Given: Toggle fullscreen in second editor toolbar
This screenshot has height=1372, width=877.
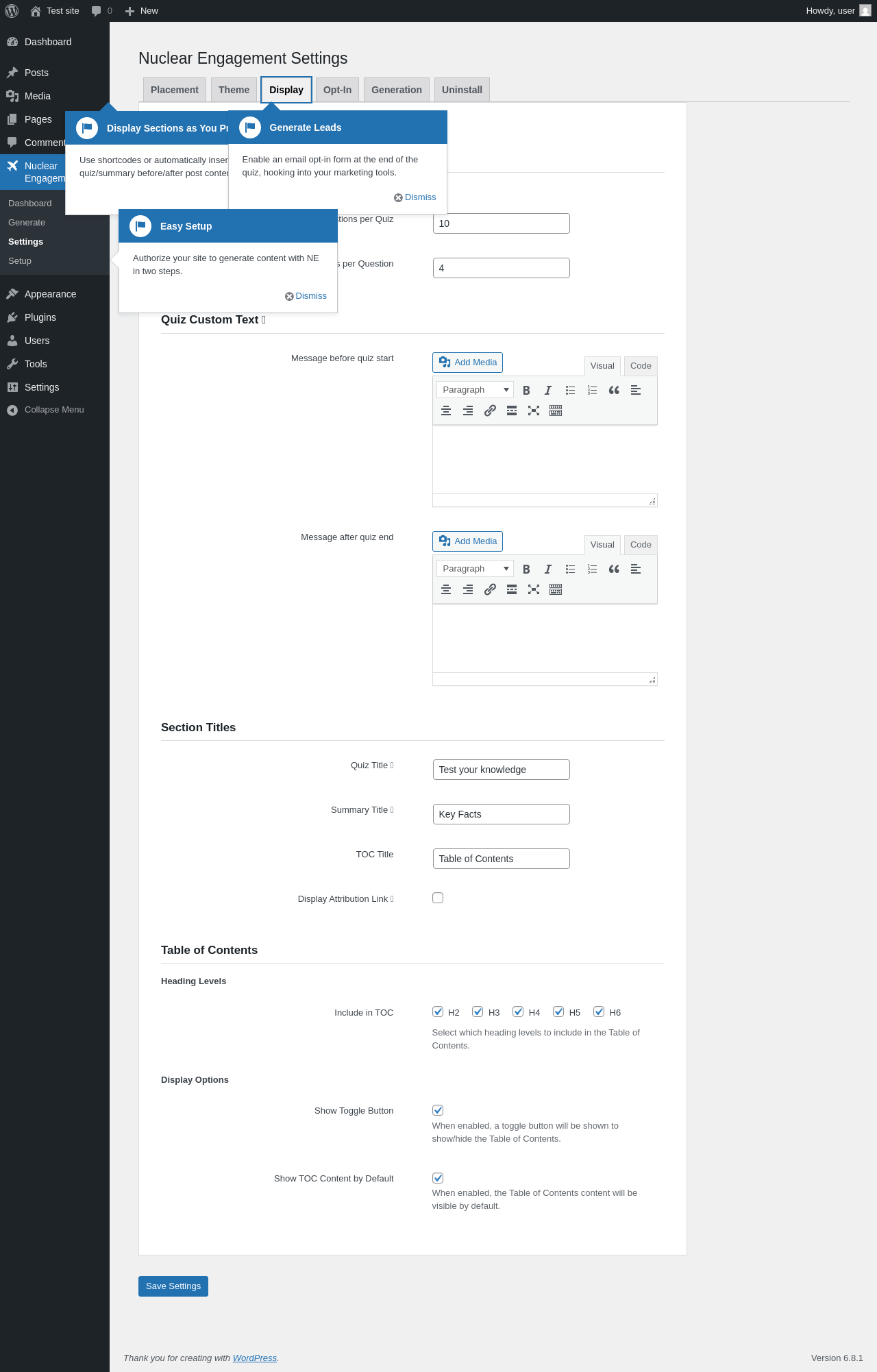Looking at the screenshot, I should [x=534, y=589].
